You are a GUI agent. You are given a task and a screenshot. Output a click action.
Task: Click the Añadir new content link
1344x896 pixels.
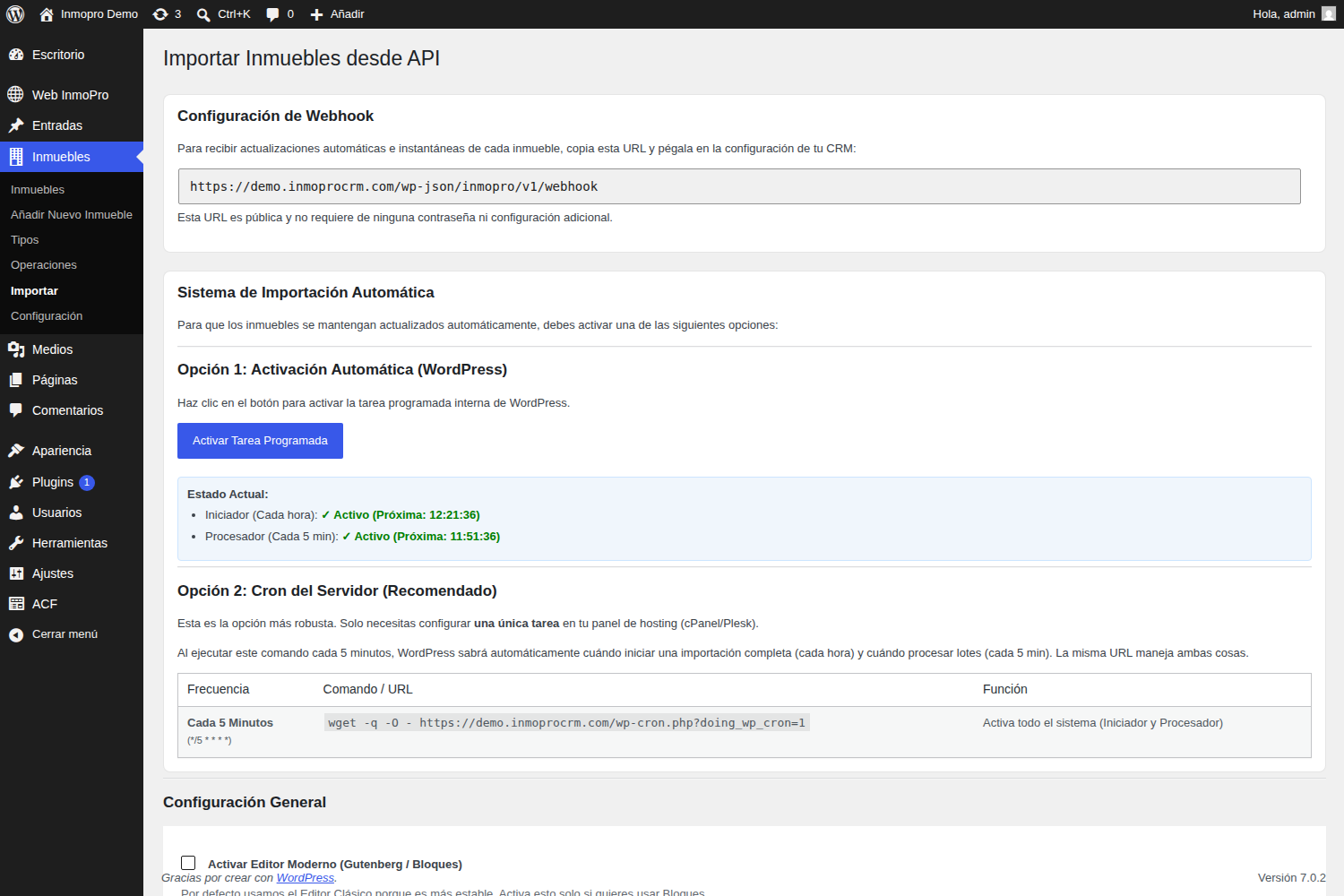tap(347, 14)
